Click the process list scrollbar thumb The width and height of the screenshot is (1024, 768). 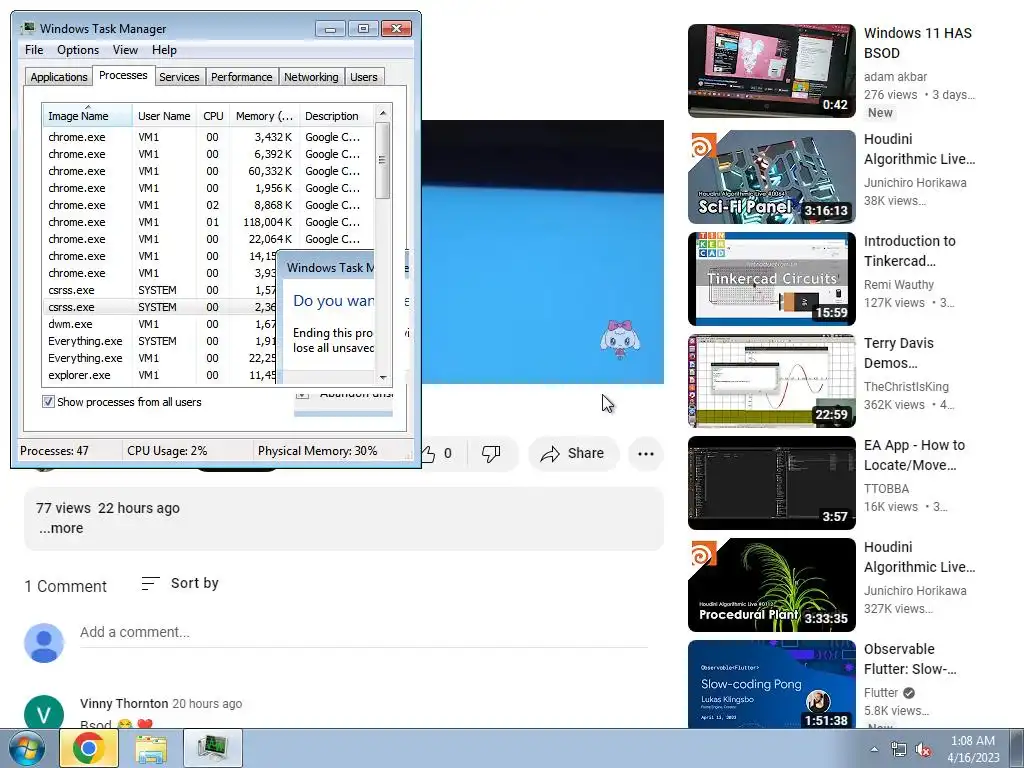tap(383, 160)
